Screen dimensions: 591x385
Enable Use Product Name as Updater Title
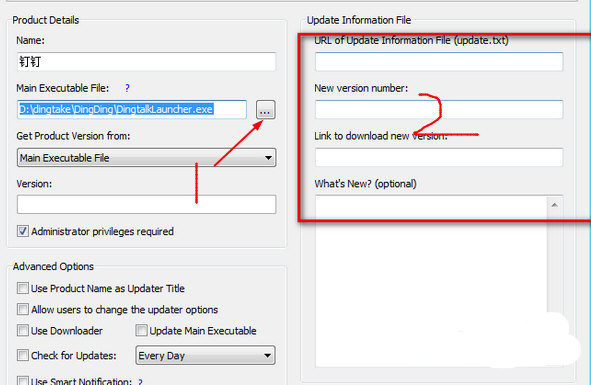pyautogui.click(x=23, y=288)
